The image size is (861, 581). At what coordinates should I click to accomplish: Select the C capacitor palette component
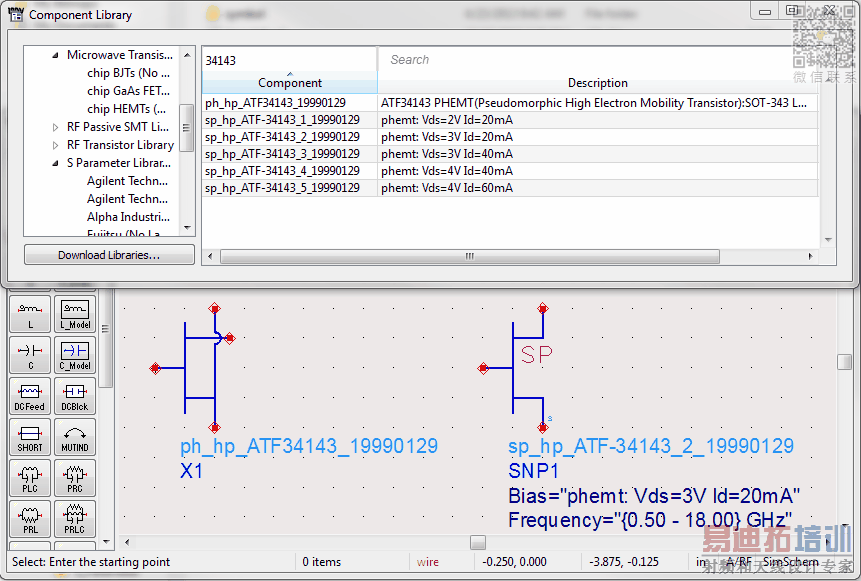pyautogui.click(x=30, y=355)
